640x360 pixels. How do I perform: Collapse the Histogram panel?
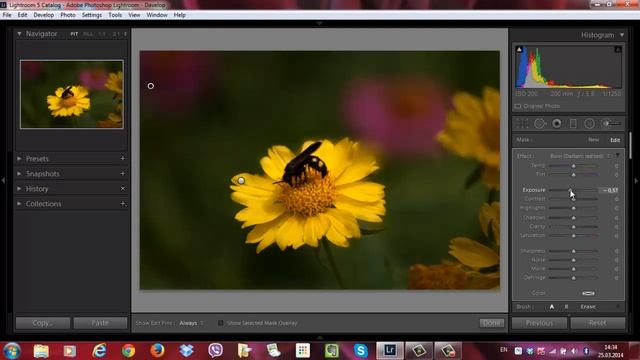pos(622,35)
